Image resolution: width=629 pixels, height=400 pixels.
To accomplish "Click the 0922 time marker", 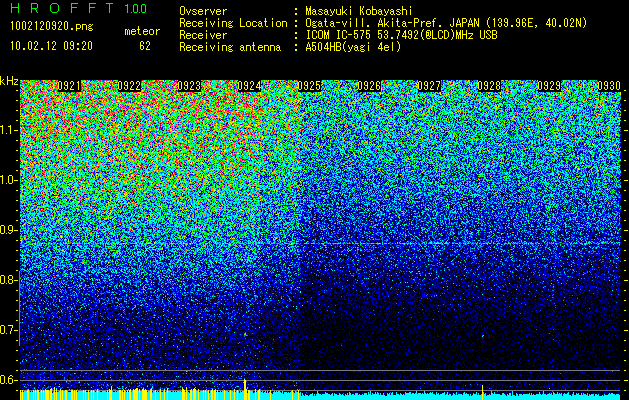I will (129, 86).
